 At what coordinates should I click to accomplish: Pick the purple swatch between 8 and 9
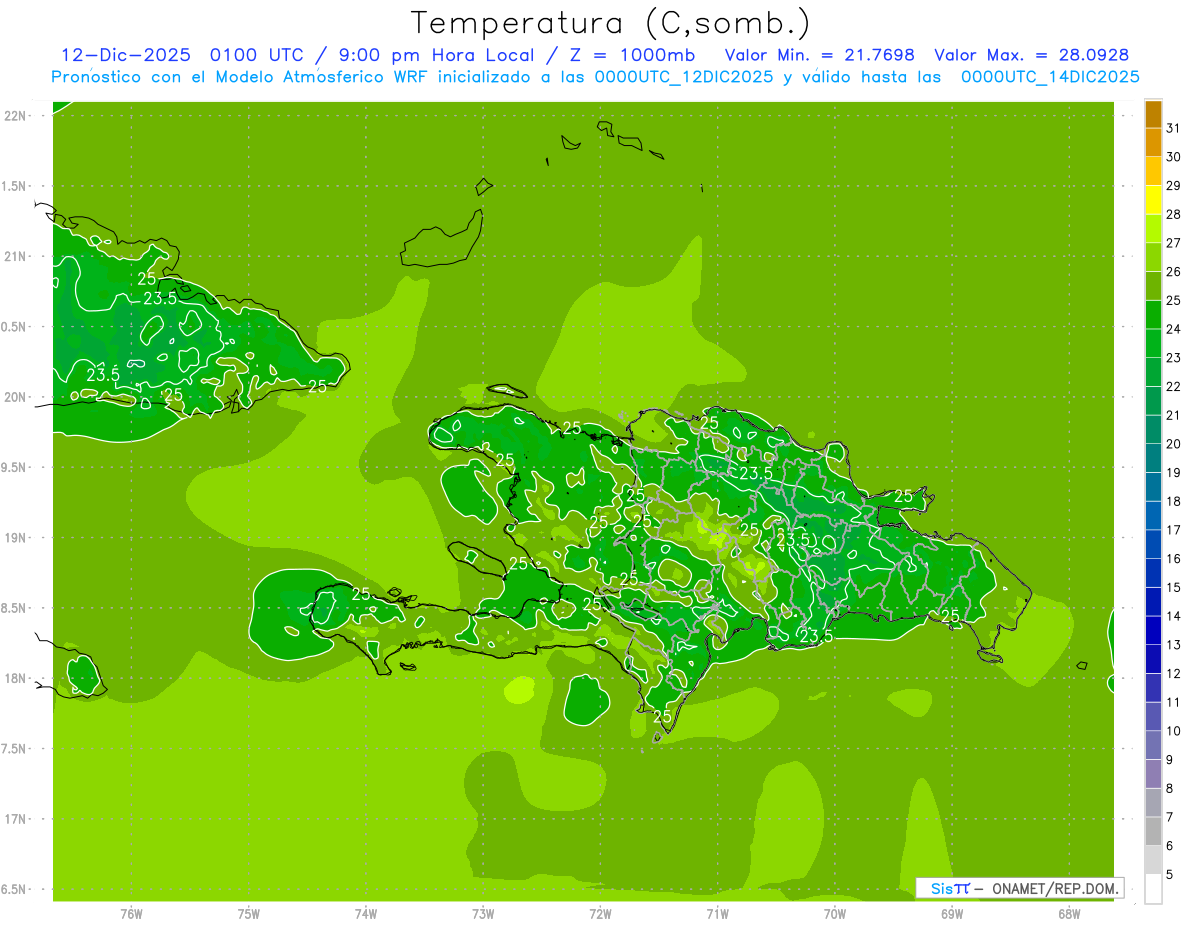click(x=1153, y=774)
